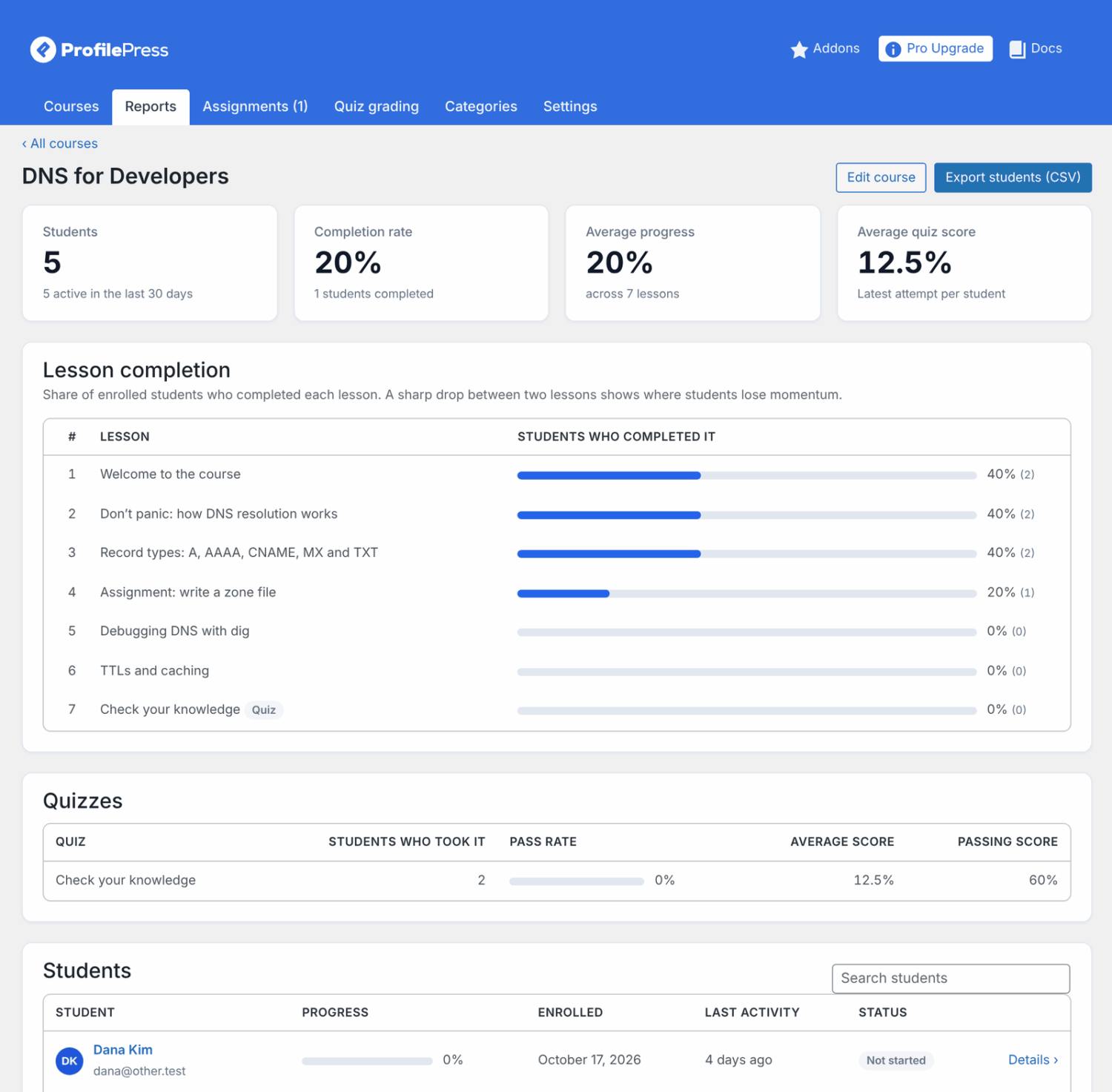The width and height of the screenshot is (1112, 1092).
Task: Click "dana@other.test" email
Action: coord(139,1071)
